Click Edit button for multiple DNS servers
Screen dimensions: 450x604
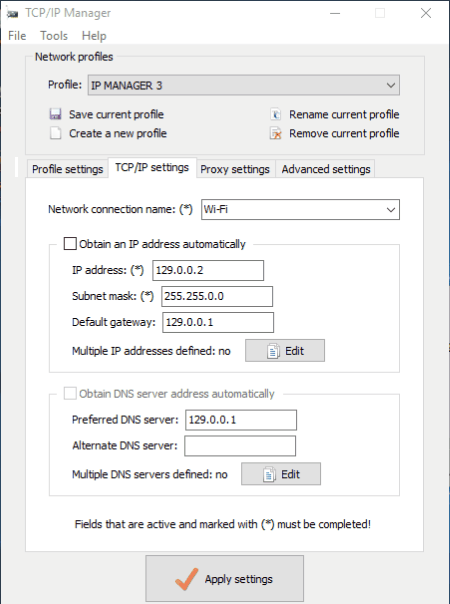pyautogui.click(x=281, y=474)
